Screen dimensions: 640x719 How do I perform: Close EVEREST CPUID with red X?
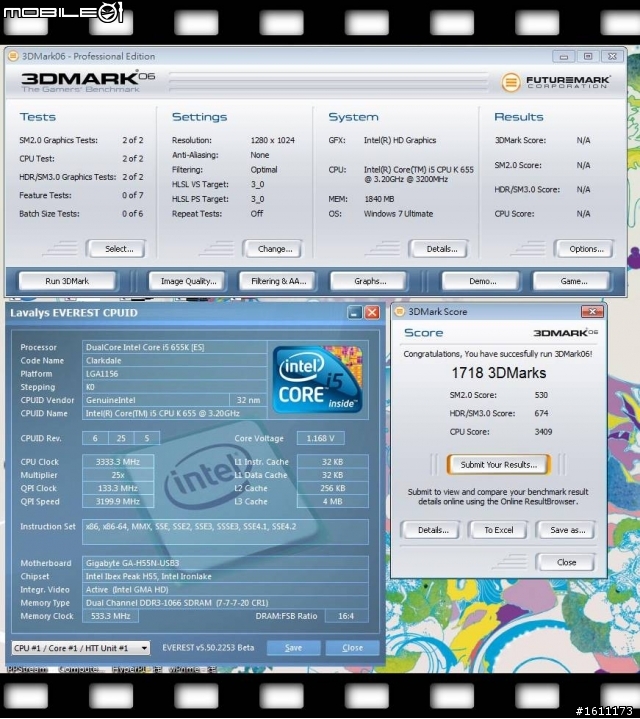pos(372,313)
